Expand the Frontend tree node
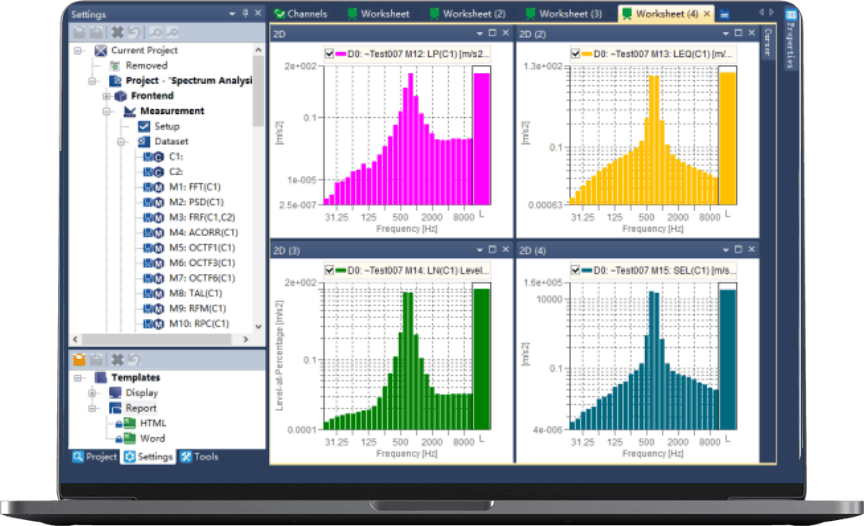Viewport: 864px width, 526px height. coord(106,96)
